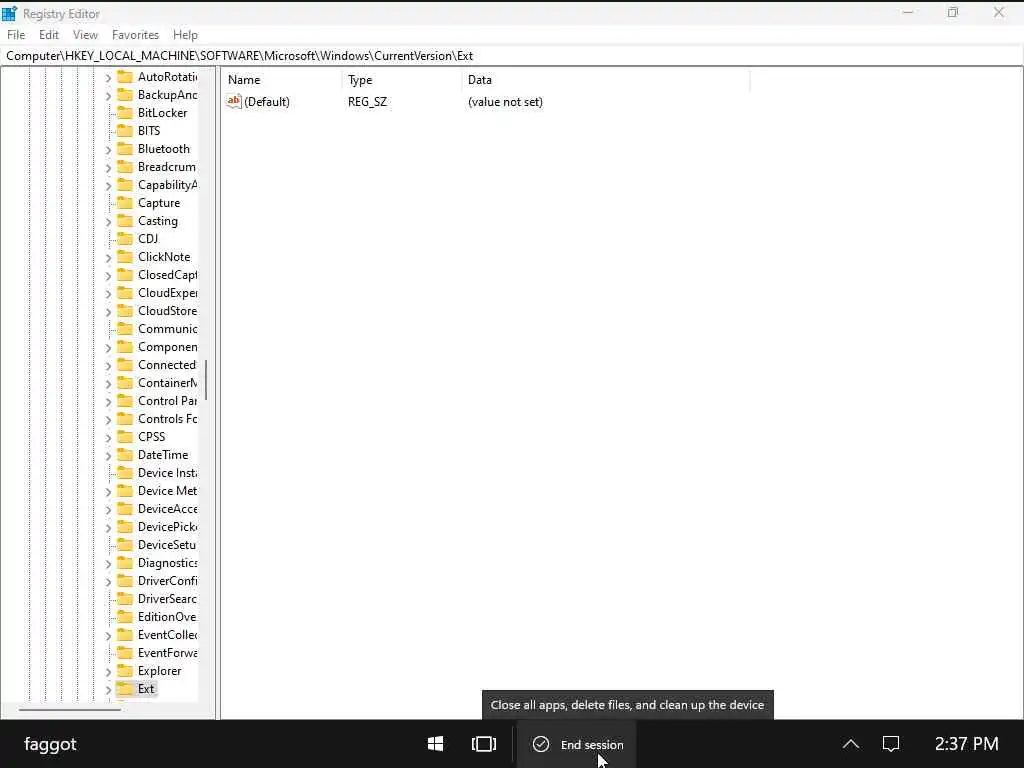Screen dimensions: 1024x768
Task: Click the 2:37 PM taskbar clock
Action: [967, 744]
